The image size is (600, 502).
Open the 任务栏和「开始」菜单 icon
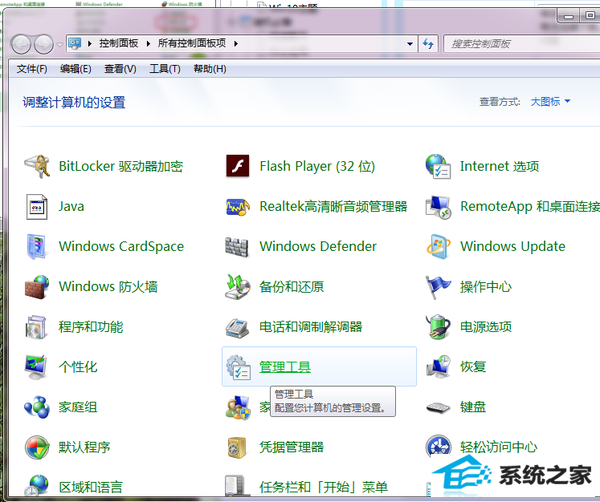(235, 485)
